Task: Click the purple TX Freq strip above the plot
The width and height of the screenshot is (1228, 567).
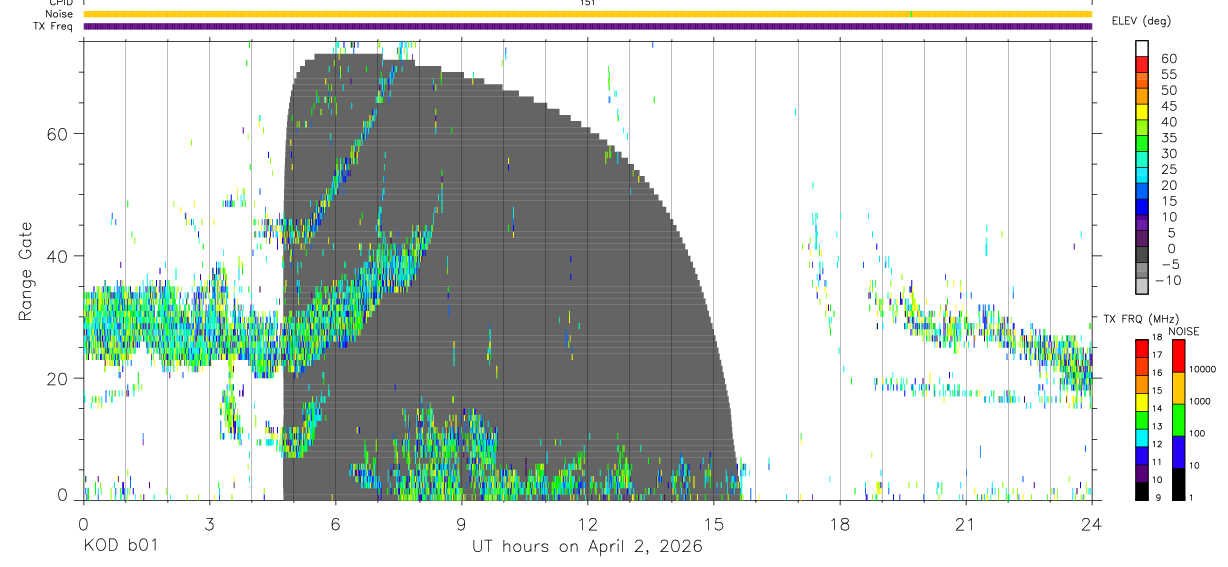Action: (x=587, y=26)
